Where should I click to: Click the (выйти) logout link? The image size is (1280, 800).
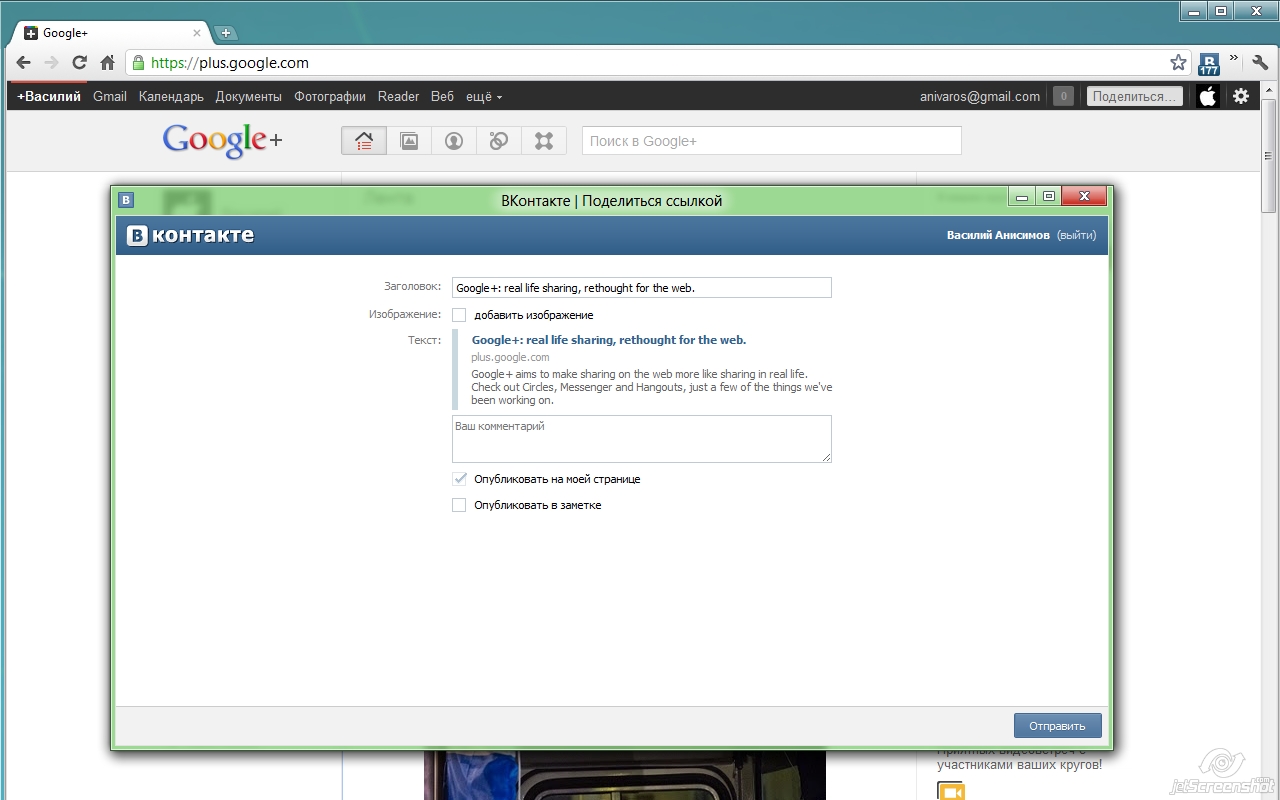(x=1076, y=236)
